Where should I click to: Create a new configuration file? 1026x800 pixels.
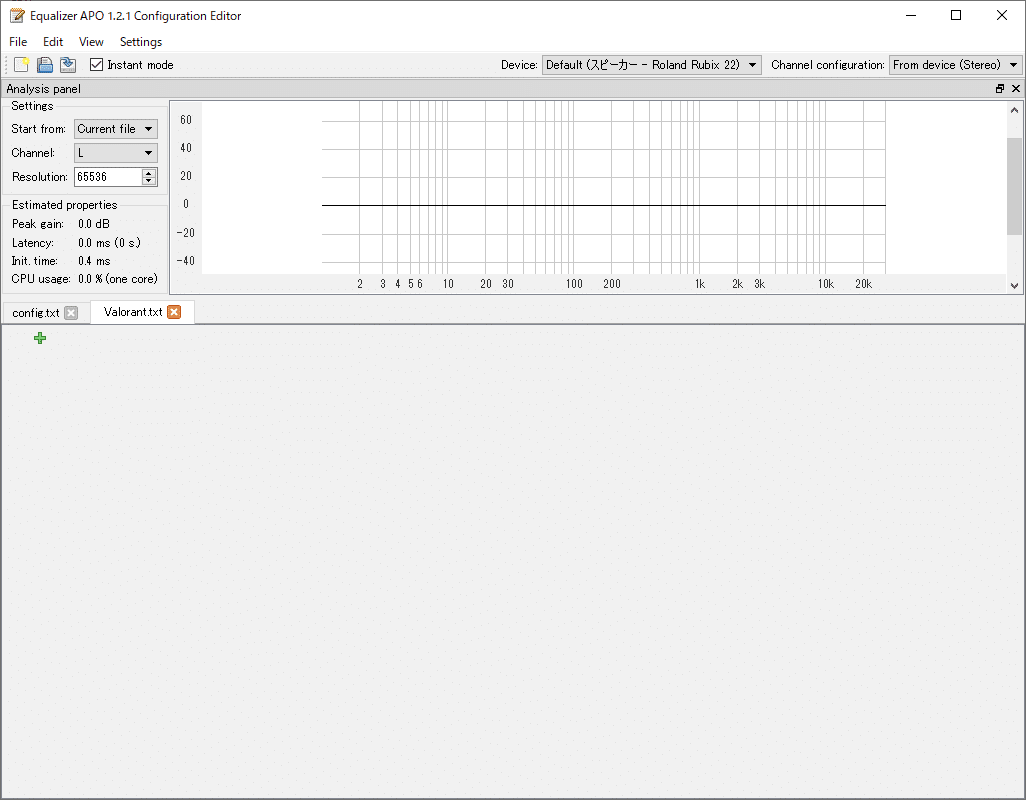(x=22, y=65)
